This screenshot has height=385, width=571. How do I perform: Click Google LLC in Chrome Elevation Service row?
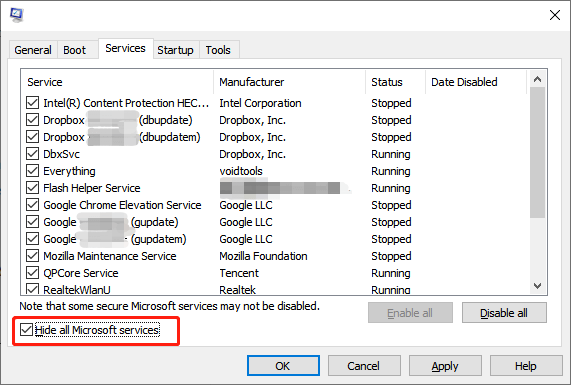tap(246, 205)
